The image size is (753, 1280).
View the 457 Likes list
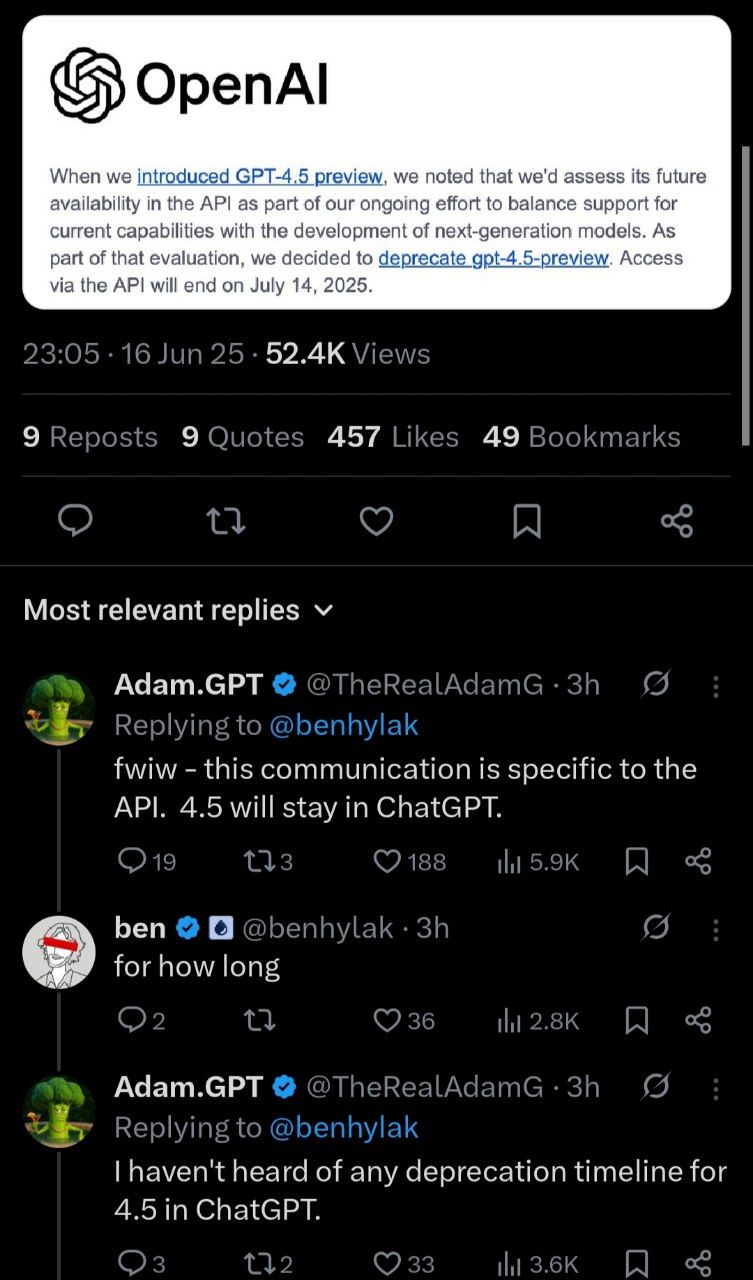click(x=393, y=437)
